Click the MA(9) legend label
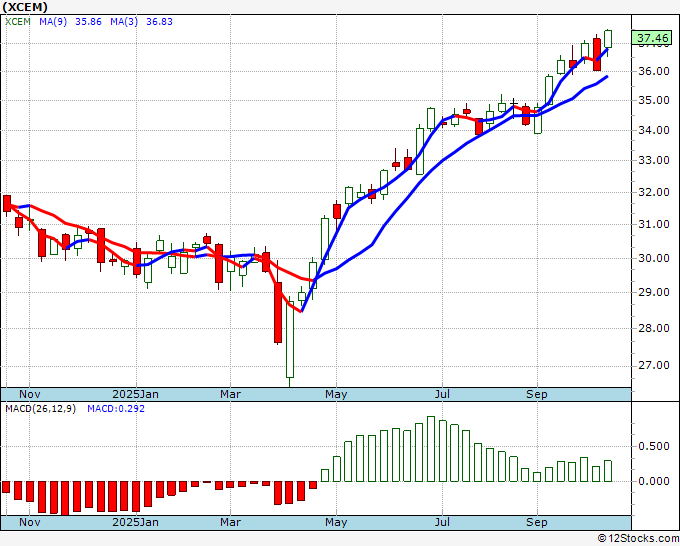 pyautogui.click(x=53, y=21)
